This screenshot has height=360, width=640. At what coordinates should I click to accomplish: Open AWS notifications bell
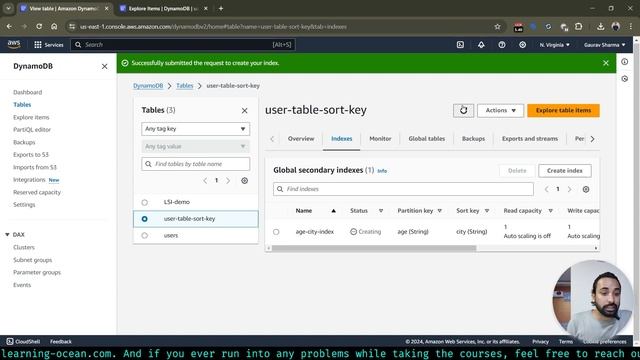tap(481, 45)
